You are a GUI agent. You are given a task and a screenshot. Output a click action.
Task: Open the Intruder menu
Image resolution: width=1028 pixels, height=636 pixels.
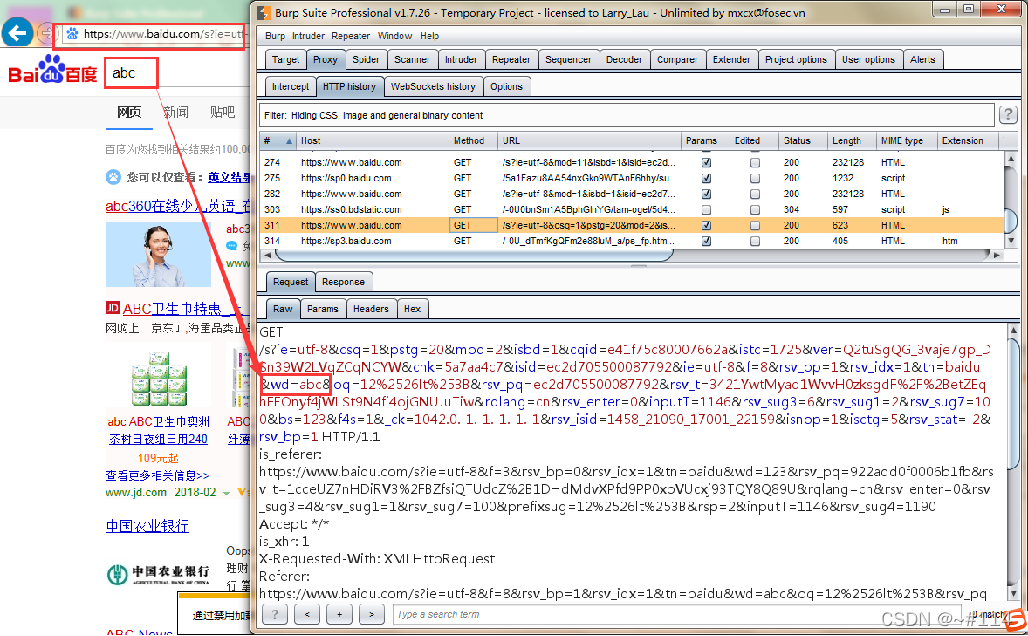coord(308,36)
